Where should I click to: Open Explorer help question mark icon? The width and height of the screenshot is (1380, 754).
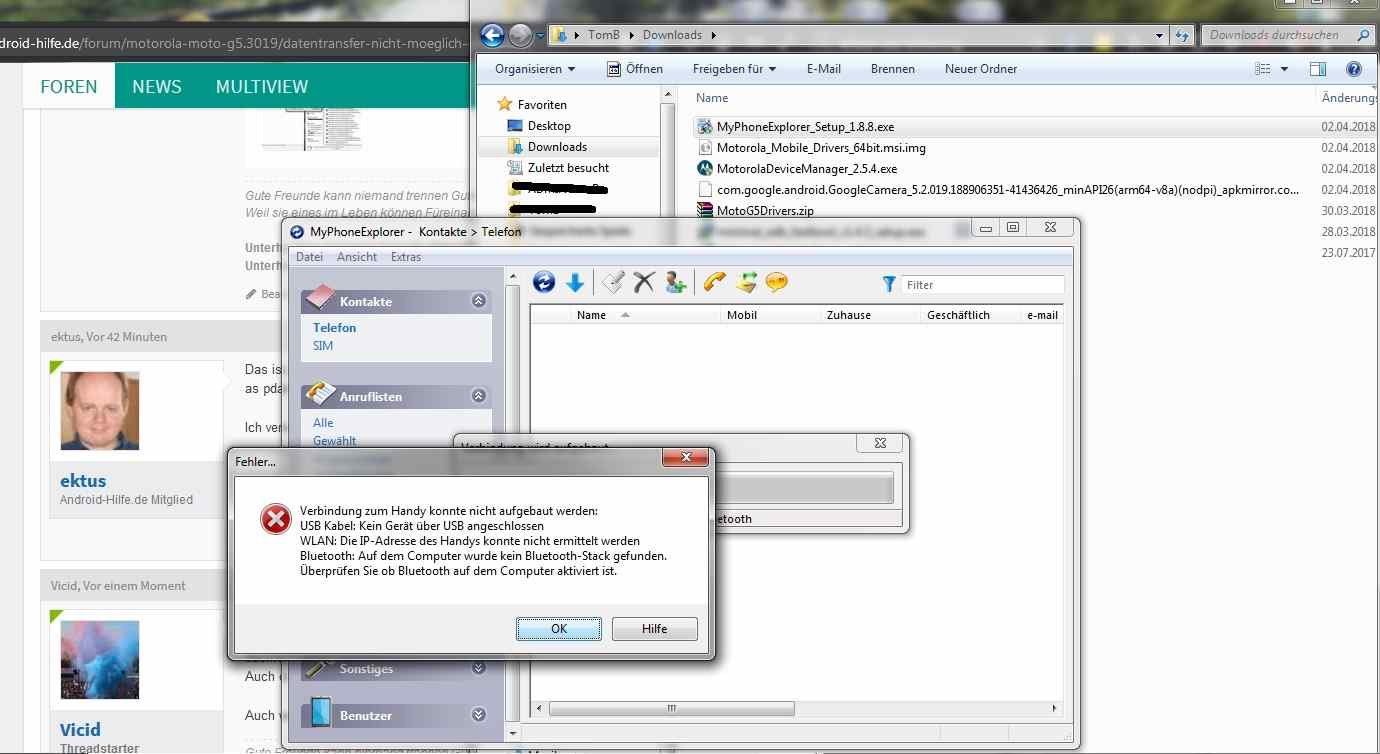pos(1354,69)
